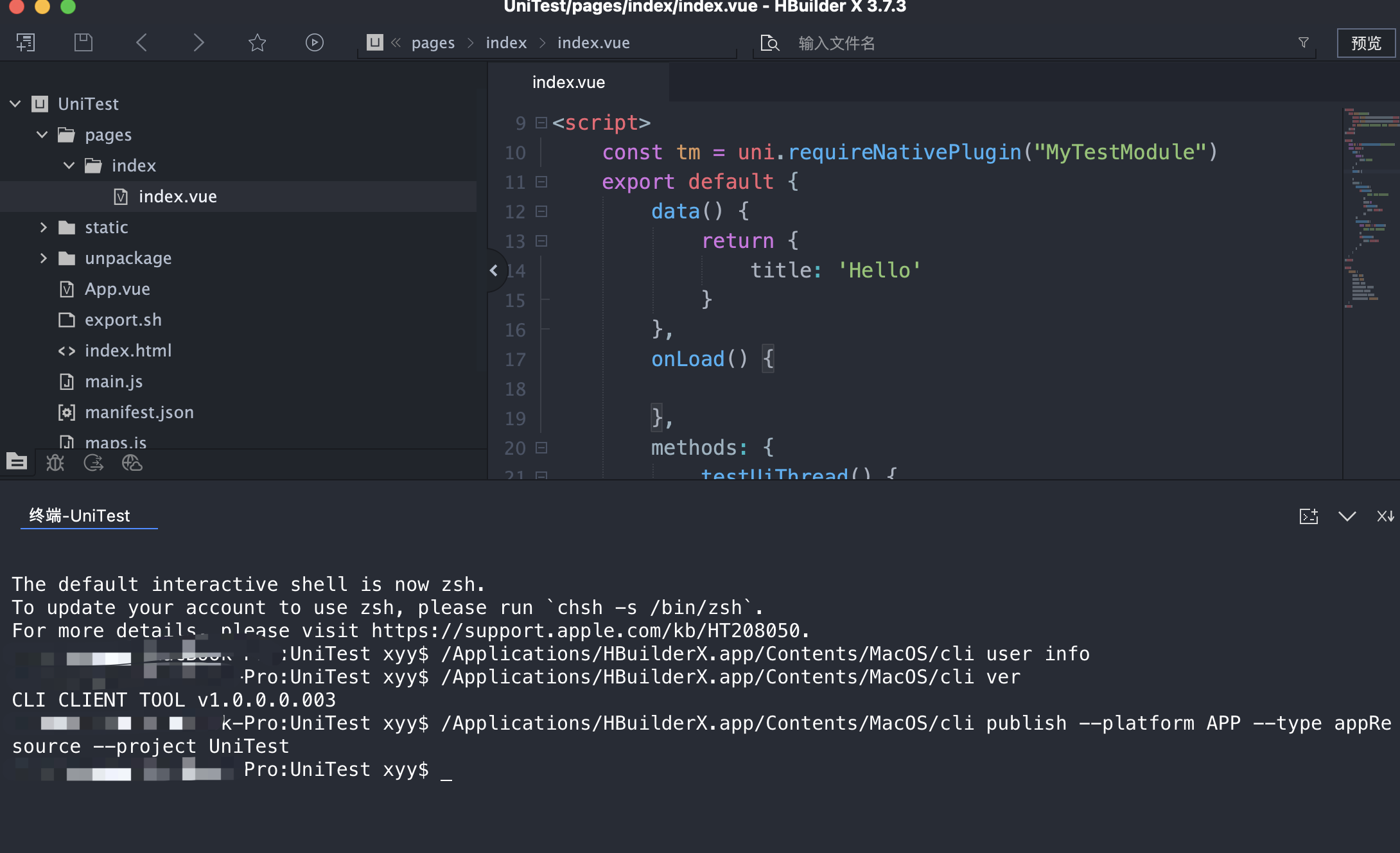1400x853 pixels.
Task: Open index.html in the file tree
Action: pos(128,351)
